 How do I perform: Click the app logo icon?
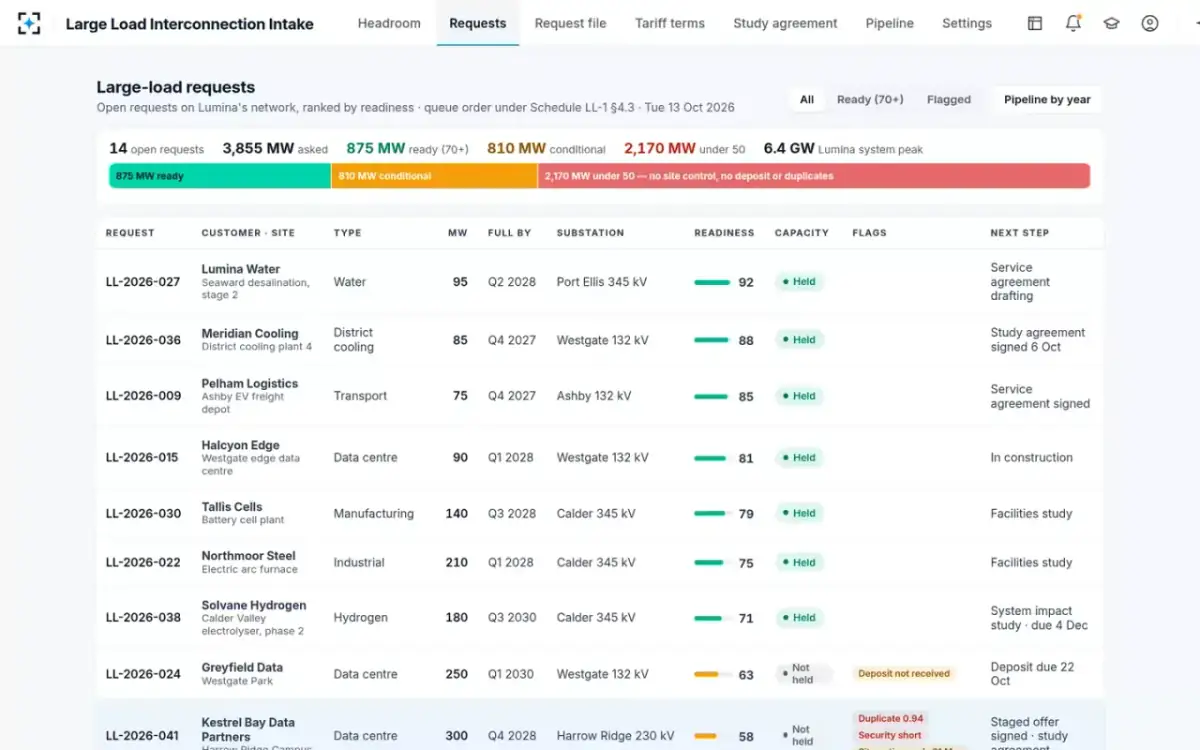pyautogui.click(x=29, y=23)
